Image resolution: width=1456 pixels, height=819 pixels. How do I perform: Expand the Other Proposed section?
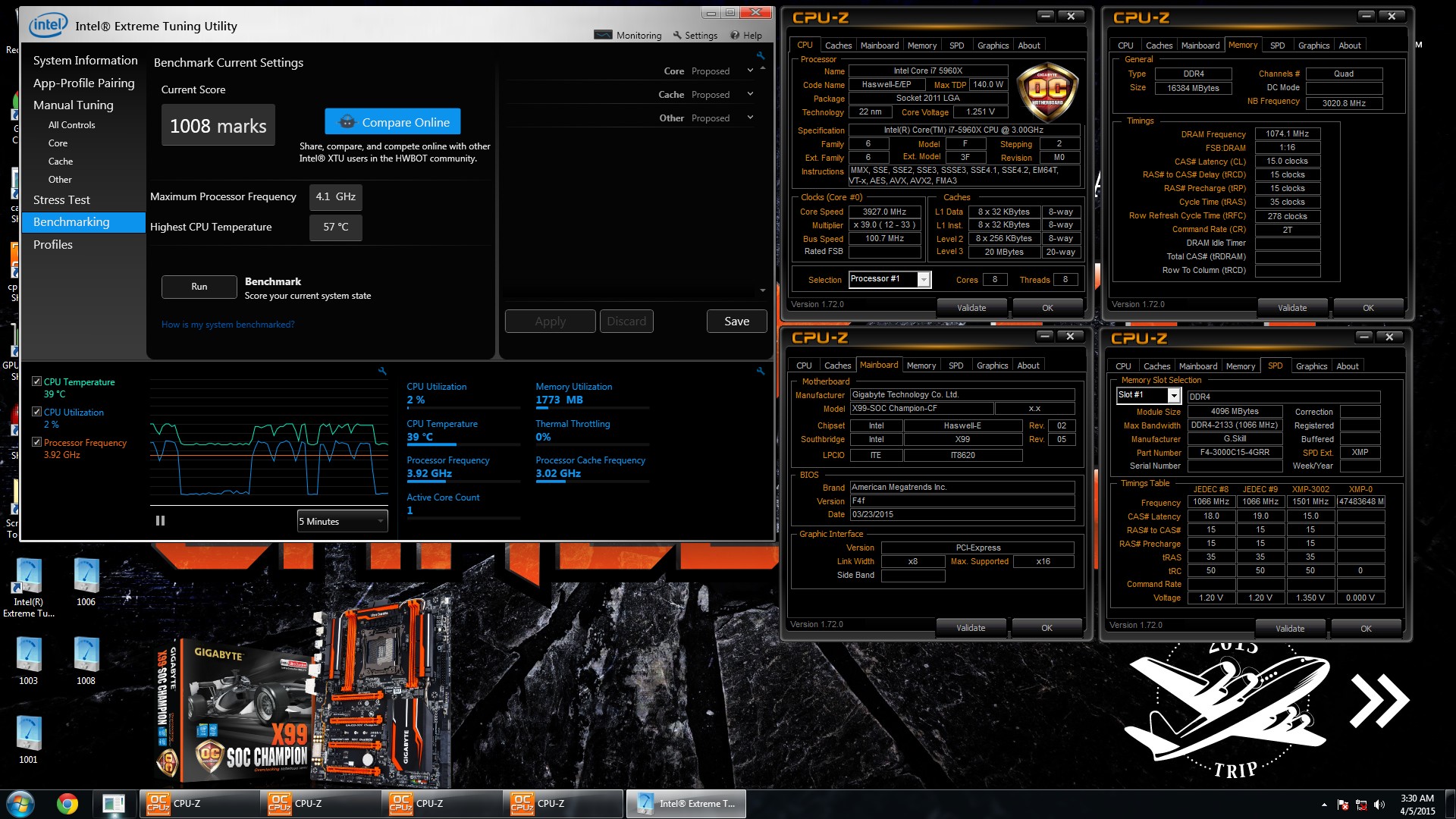click(750, 118)
